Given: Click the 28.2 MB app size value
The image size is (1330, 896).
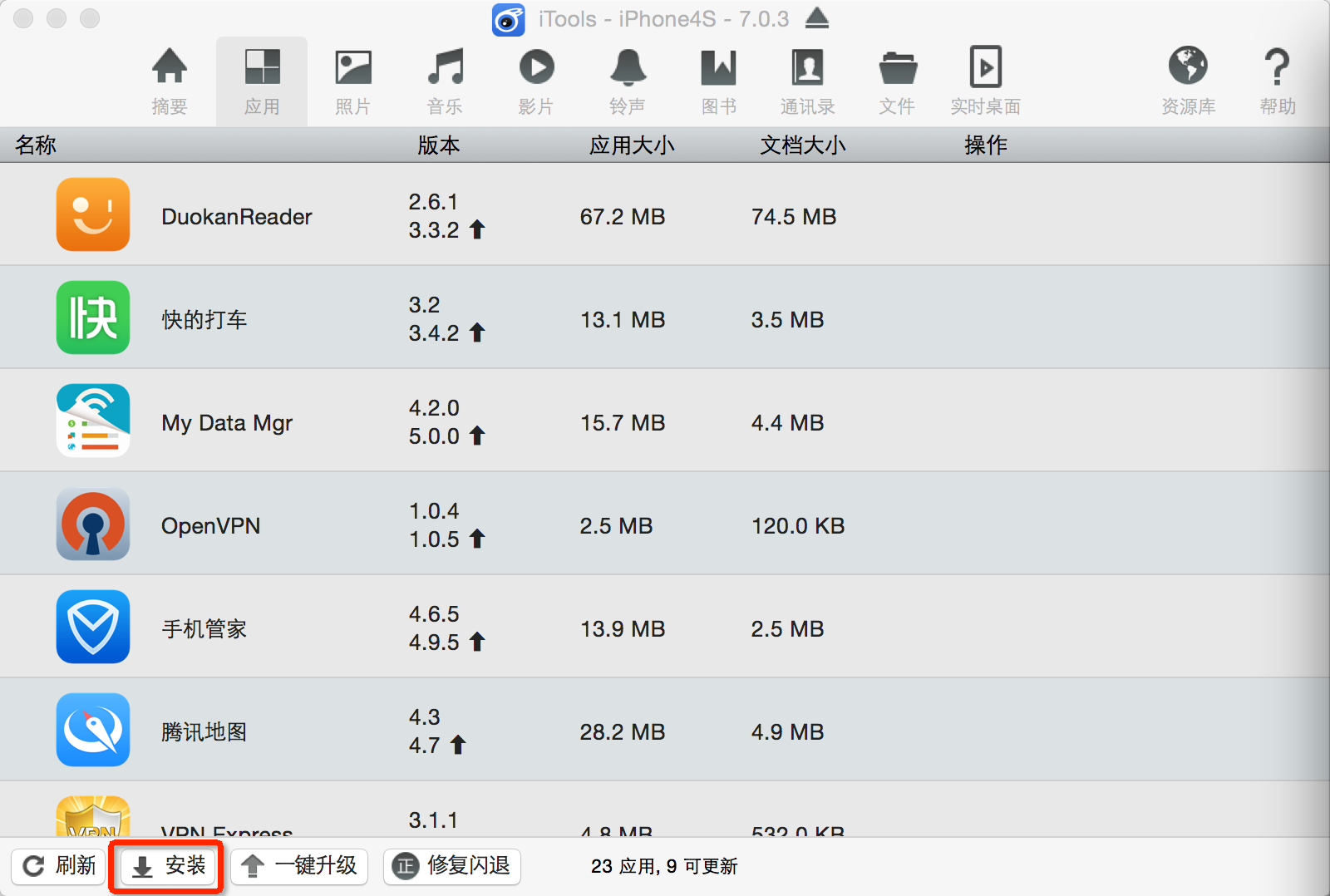Looking at the screenshot, I should pos(623,732).
